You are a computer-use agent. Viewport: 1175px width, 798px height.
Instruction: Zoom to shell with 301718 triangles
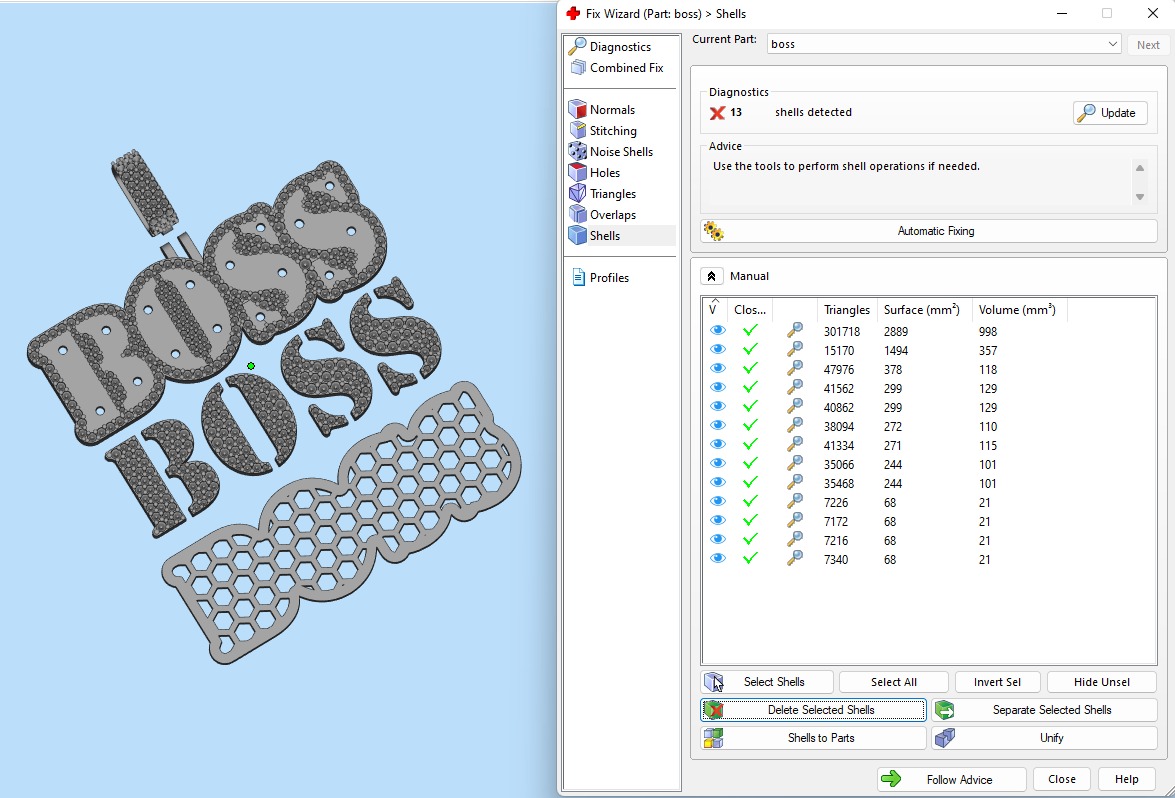click(x=795, y=330)
